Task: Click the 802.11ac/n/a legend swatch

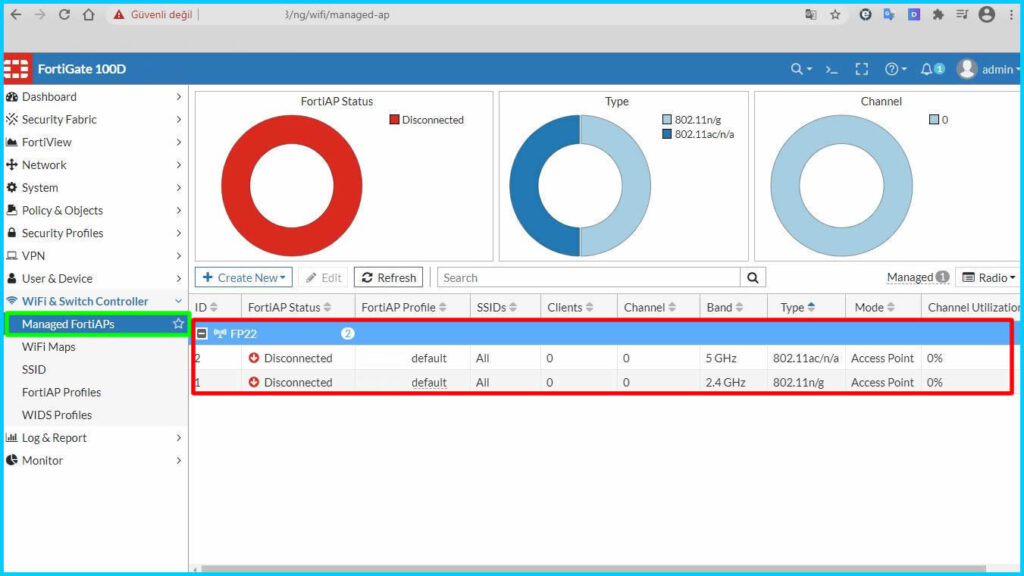Action: (x=667, y=134)
